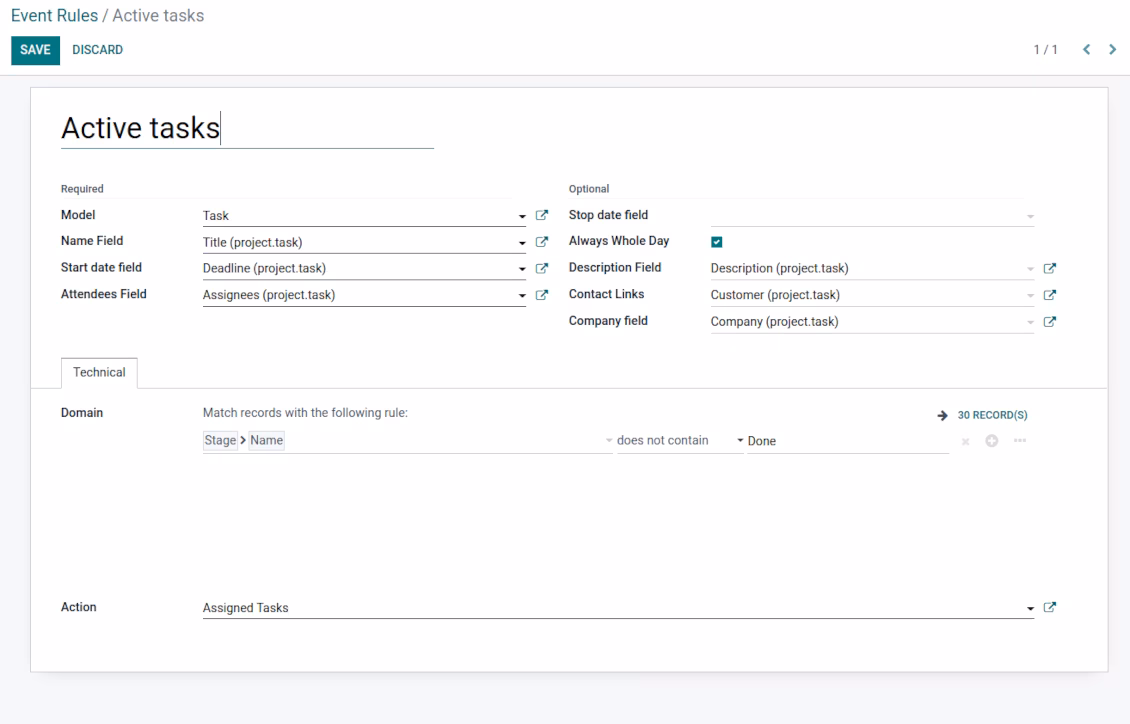Add domain branch with ellipsis icon
The width and height of the screenshot is (1130, 724).
(x=1020, y=440)
